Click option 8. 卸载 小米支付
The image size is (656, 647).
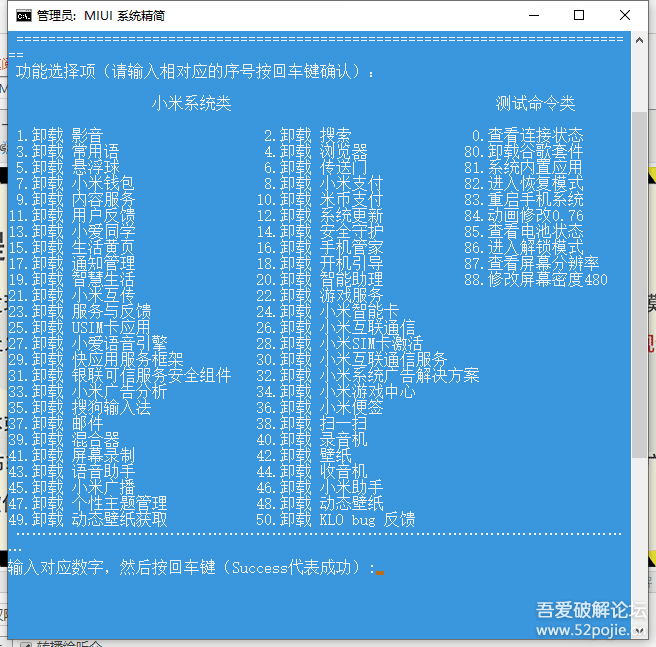(323, 183)
